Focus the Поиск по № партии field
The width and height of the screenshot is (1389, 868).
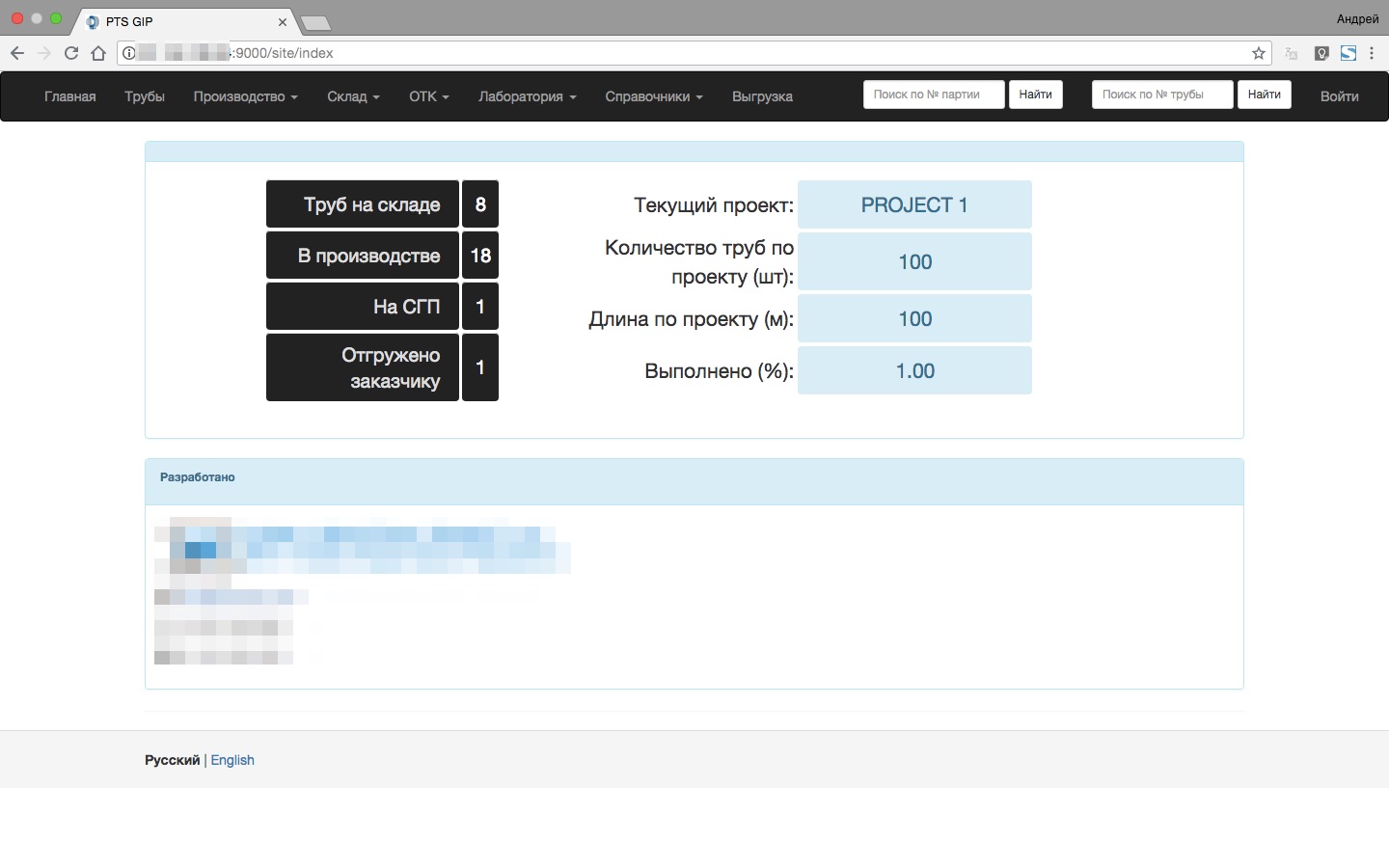[x=934, y=95]
